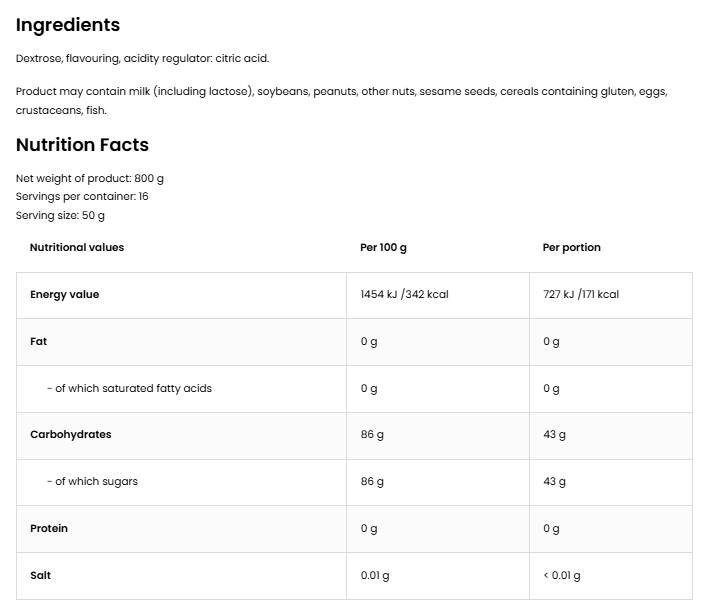
Task: Click the Nutrition Facts heading
Action: [x=82, y=145]
